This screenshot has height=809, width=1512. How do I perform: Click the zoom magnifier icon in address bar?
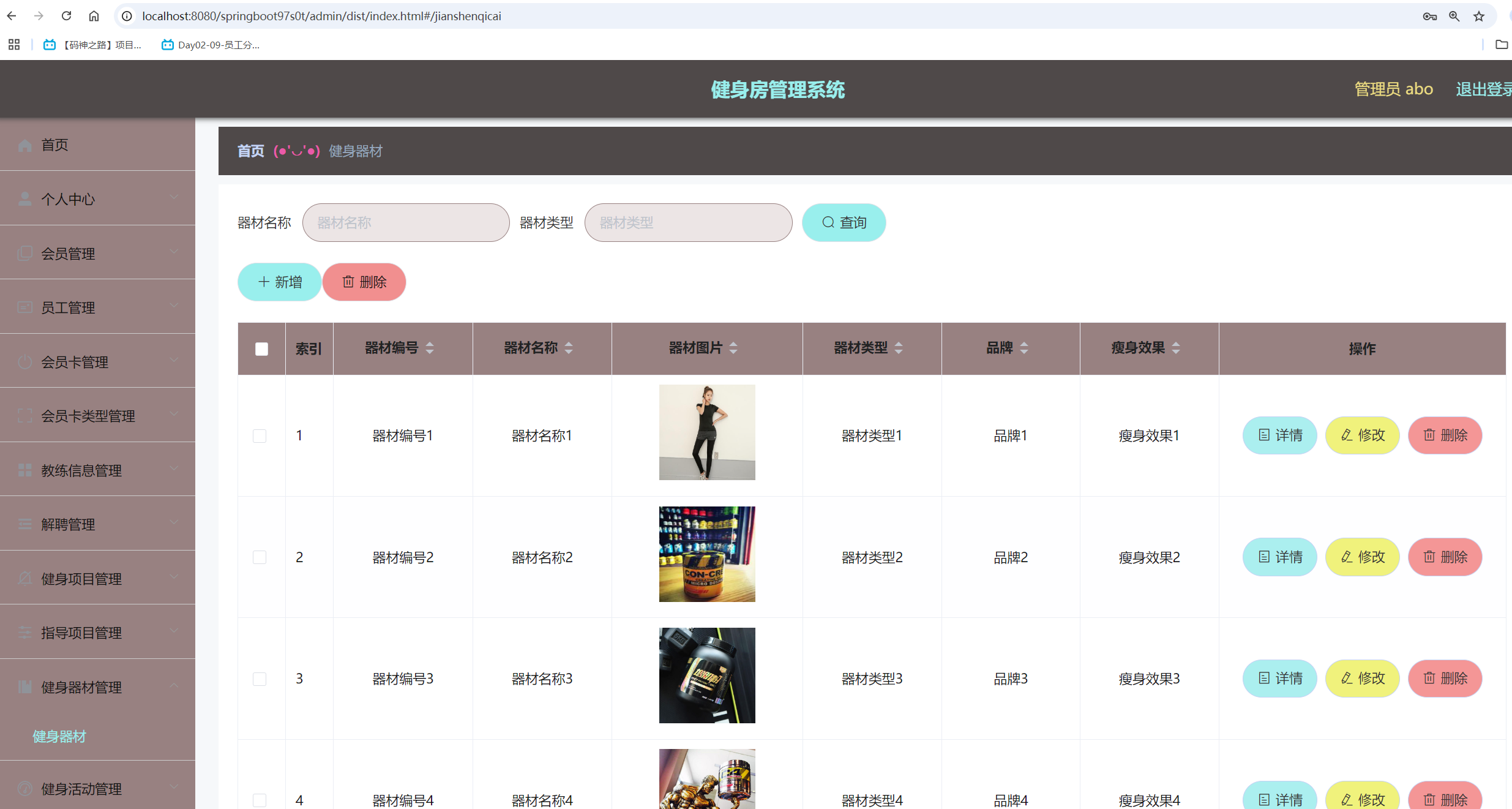1454,16
